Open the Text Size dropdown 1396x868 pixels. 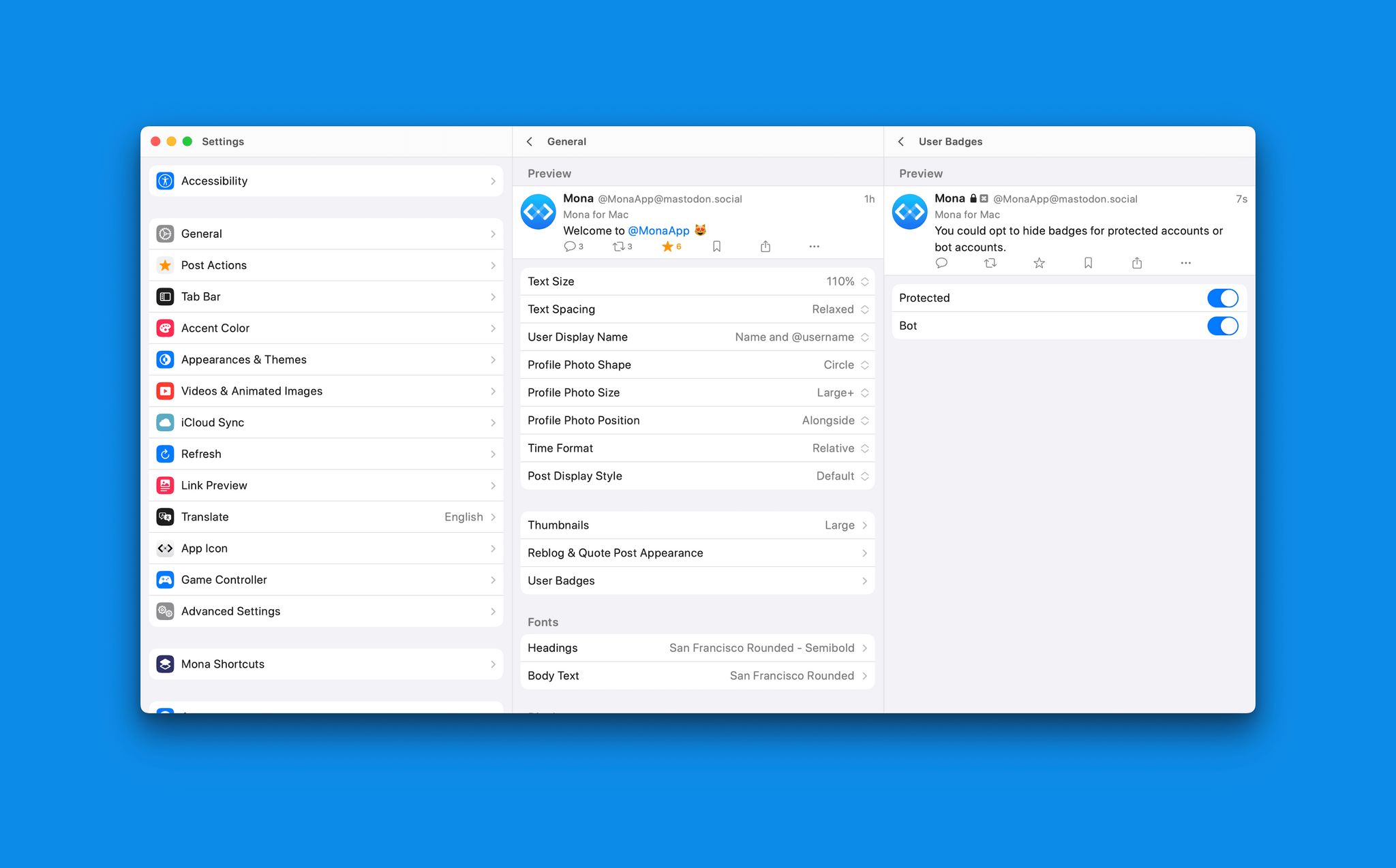coord(847,281)
